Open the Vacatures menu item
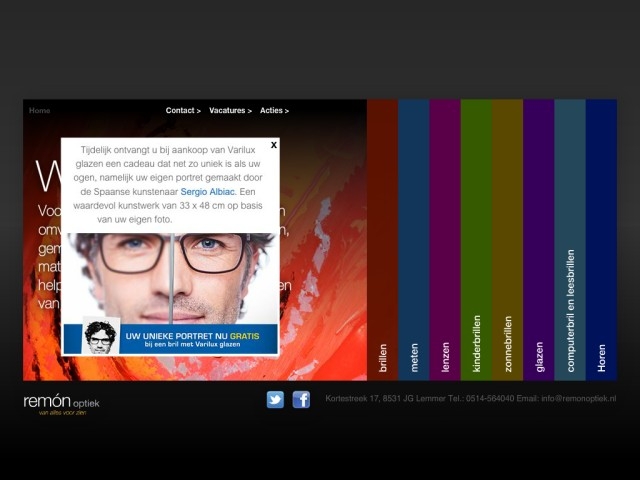This screenshot has width=640, height=480. (230, 111)
